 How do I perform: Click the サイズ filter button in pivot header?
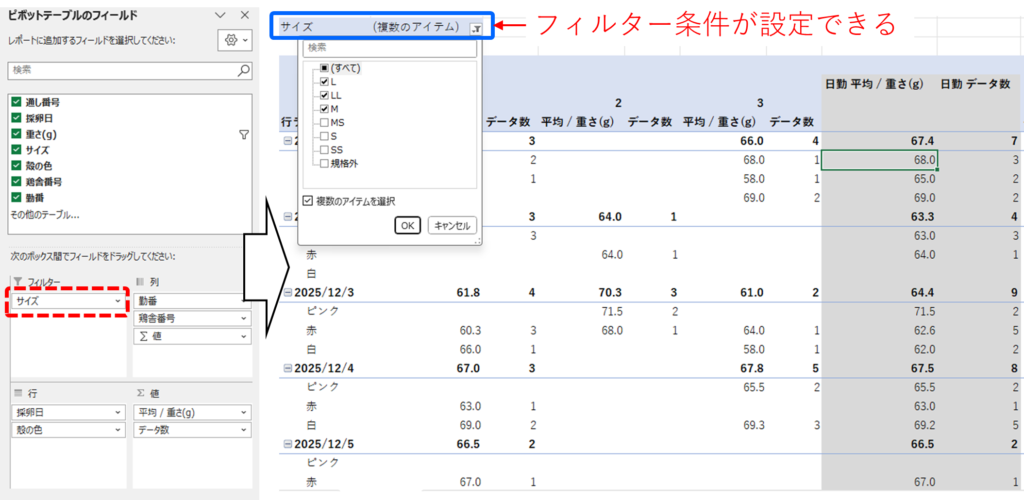pyautogui.click(x=476, y=28)
